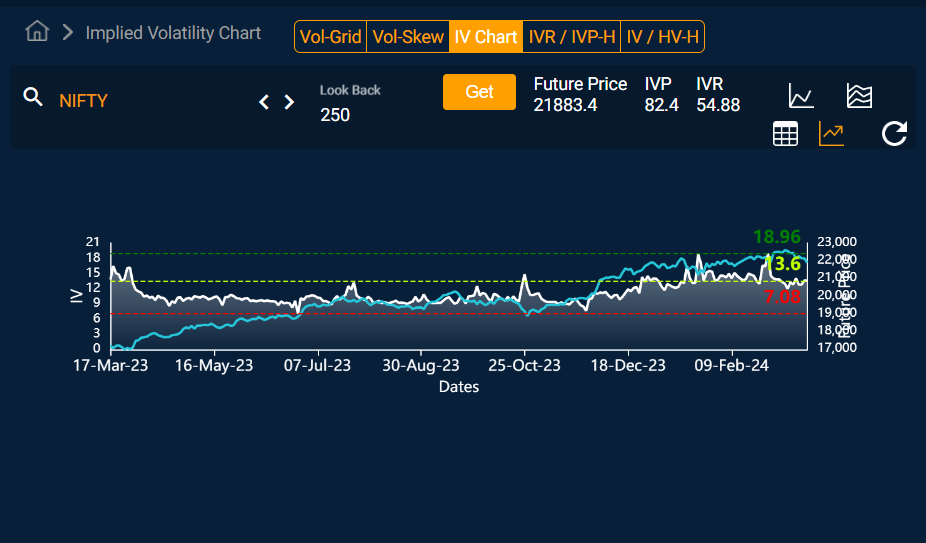Open the table grid view icon
926x543 pixels.
[785, 134]
